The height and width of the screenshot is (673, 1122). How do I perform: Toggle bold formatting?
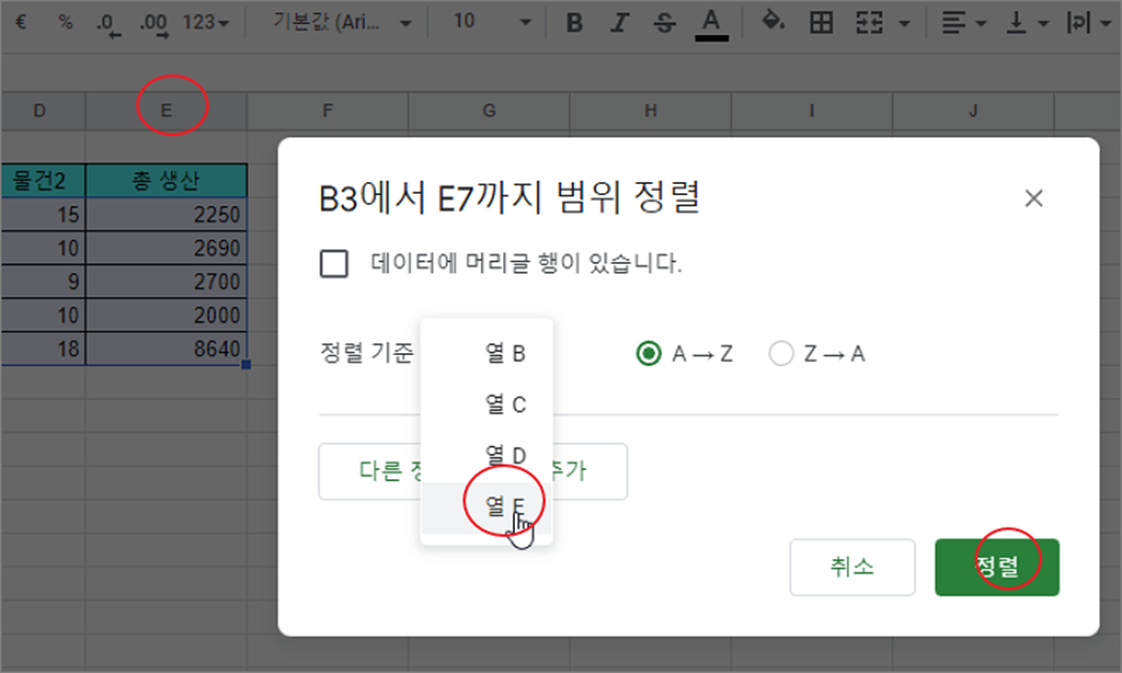pos(574,23)
